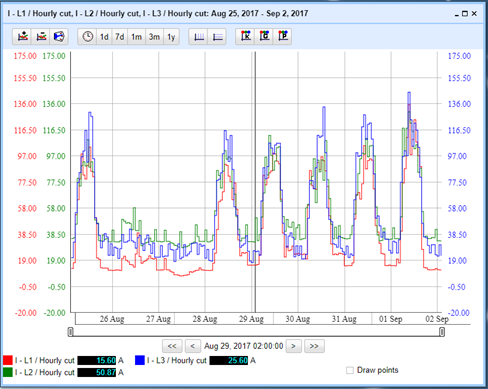Click the P axis mode icon
The width and height of the screenshot is (488, 389).
coord(283,36)
